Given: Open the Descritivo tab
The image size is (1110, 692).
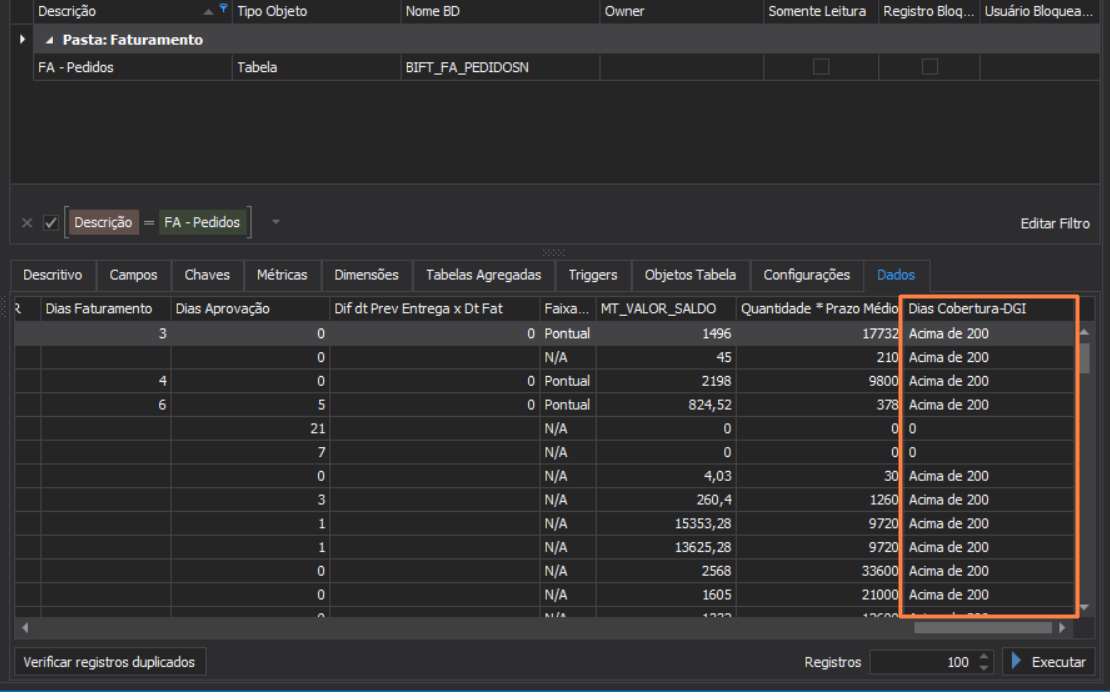Looking at the screenshot, I should [x=52, y=275].
